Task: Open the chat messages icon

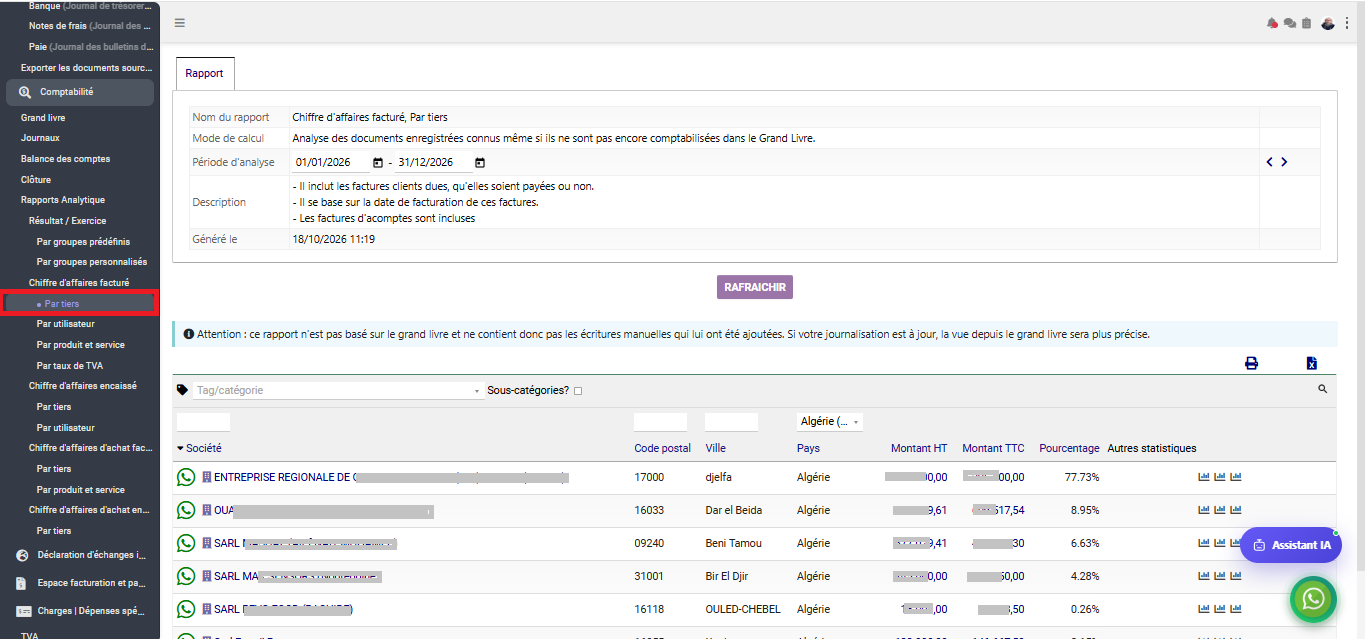Action: (x=1289, y=23)
